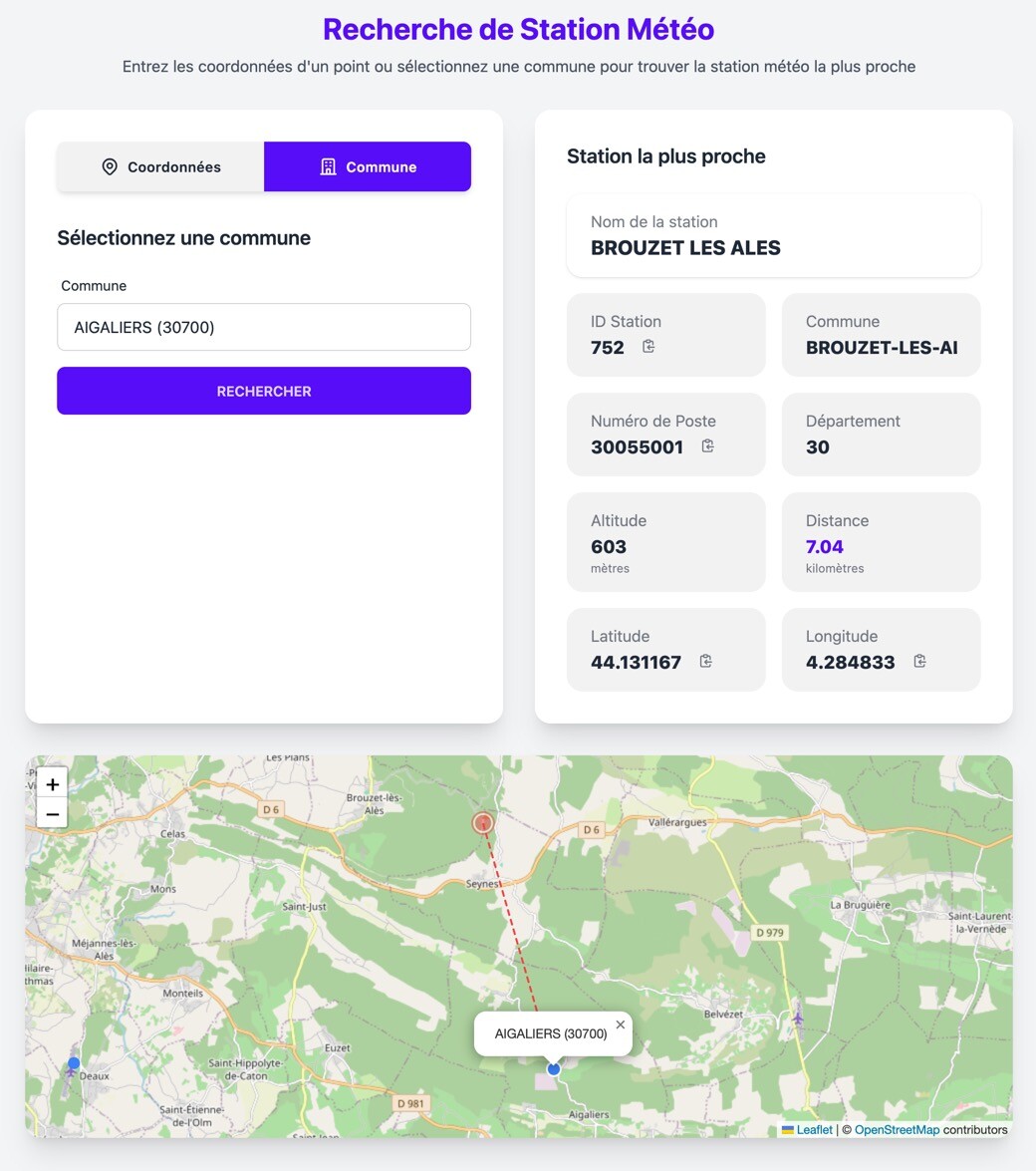Copy the Latitude value 44.131167

pos(705,661)
